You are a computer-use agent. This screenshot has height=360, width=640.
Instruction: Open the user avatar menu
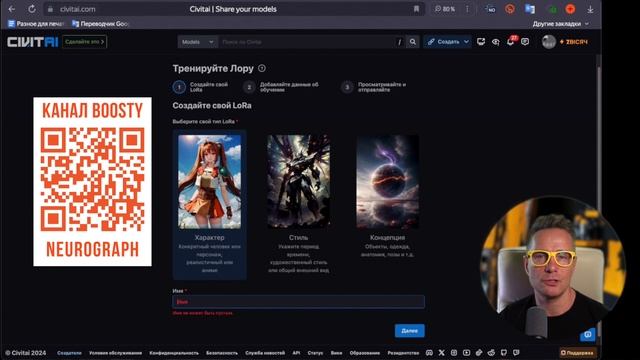point(549,42)
